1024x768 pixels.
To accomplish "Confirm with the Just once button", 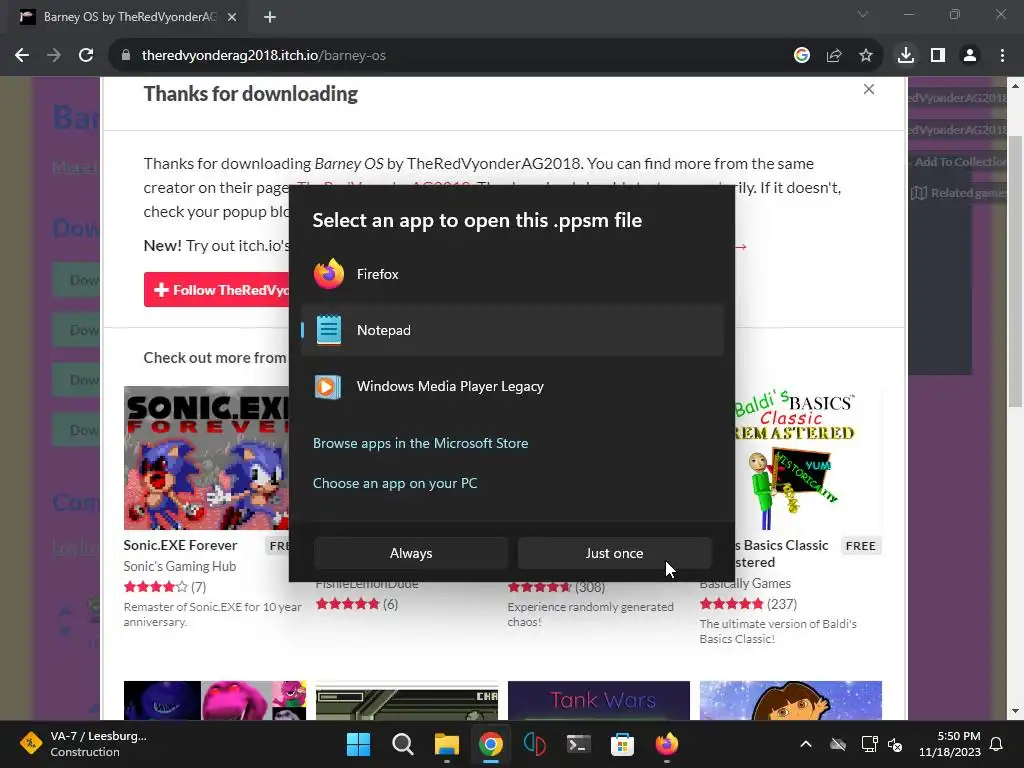I will point(614,553).
